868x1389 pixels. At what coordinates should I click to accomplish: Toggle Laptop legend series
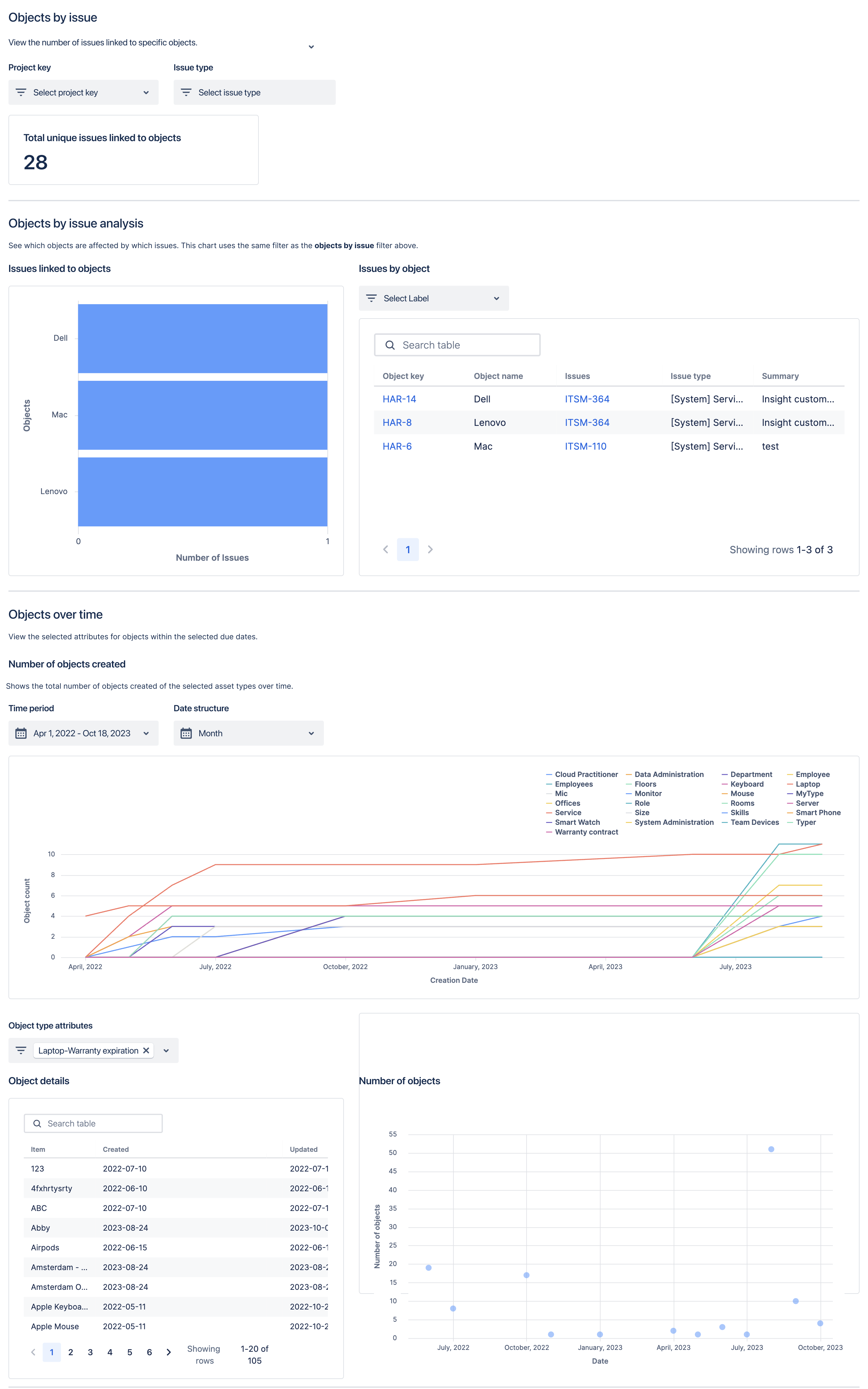click(803, 784)
